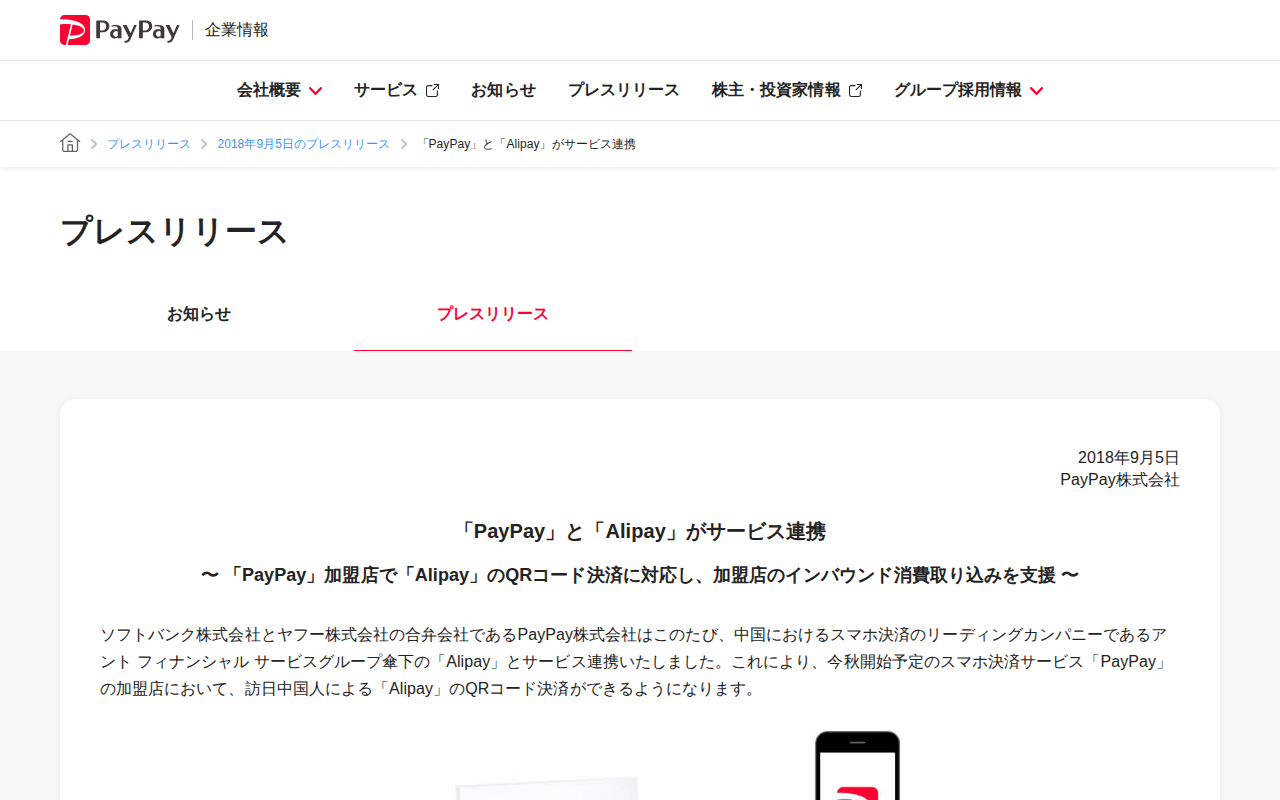1280x800 pixels.
Task: Open お知らせ in the top navigation
Action: pos(503,90)
